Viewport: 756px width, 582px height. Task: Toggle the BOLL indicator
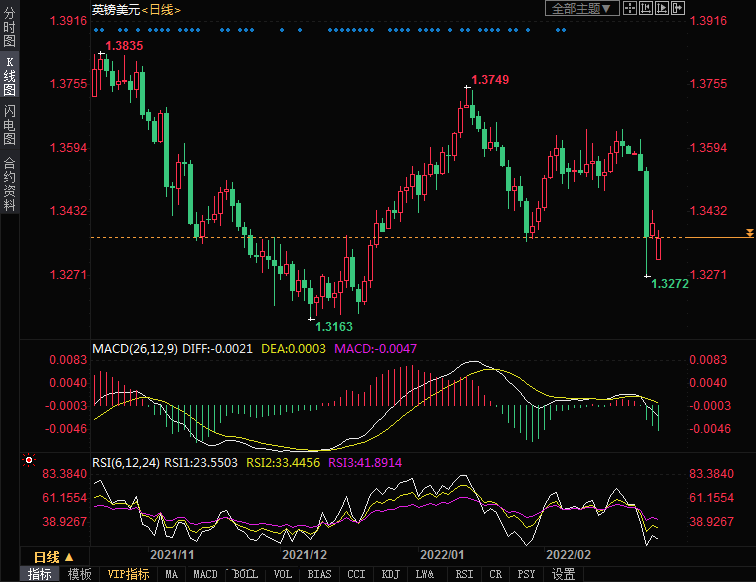point(244,574)
